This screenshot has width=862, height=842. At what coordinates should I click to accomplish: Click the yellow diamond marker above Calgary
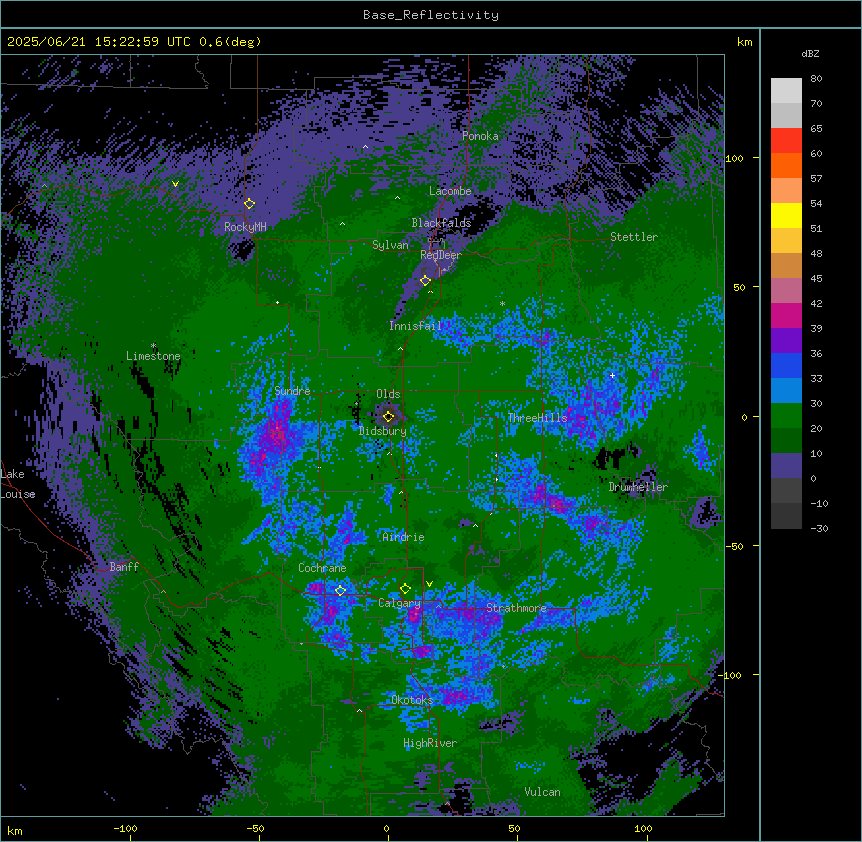point(405,589)
